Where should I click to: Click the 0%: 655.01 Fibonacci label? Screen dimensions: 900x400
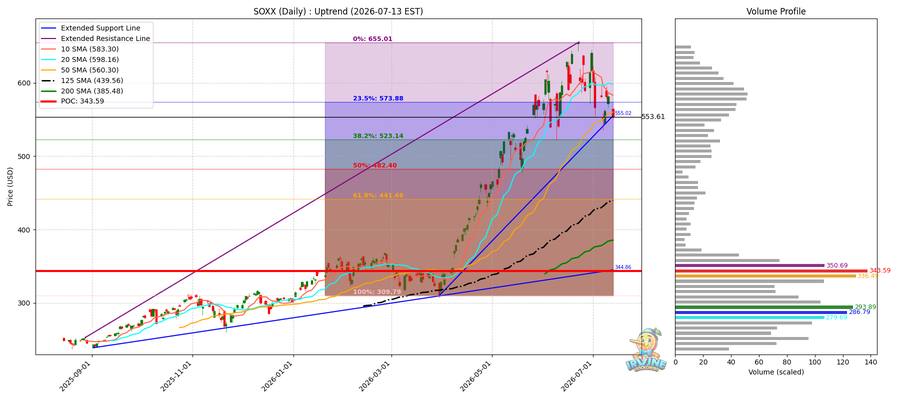[372, 38]
